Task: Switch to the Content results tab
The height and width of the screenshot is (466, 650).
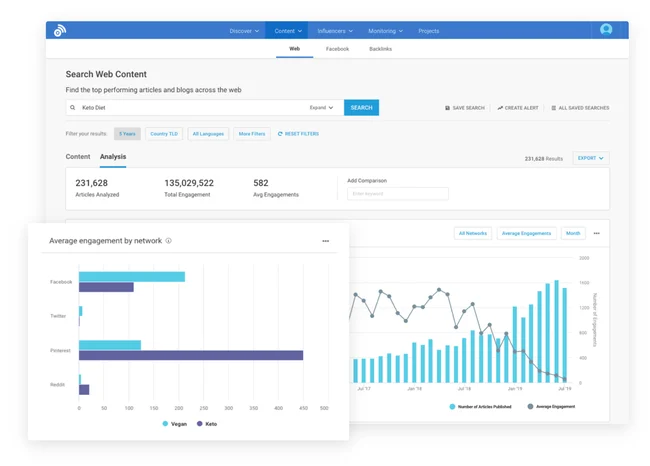Action: click(78, 157)
